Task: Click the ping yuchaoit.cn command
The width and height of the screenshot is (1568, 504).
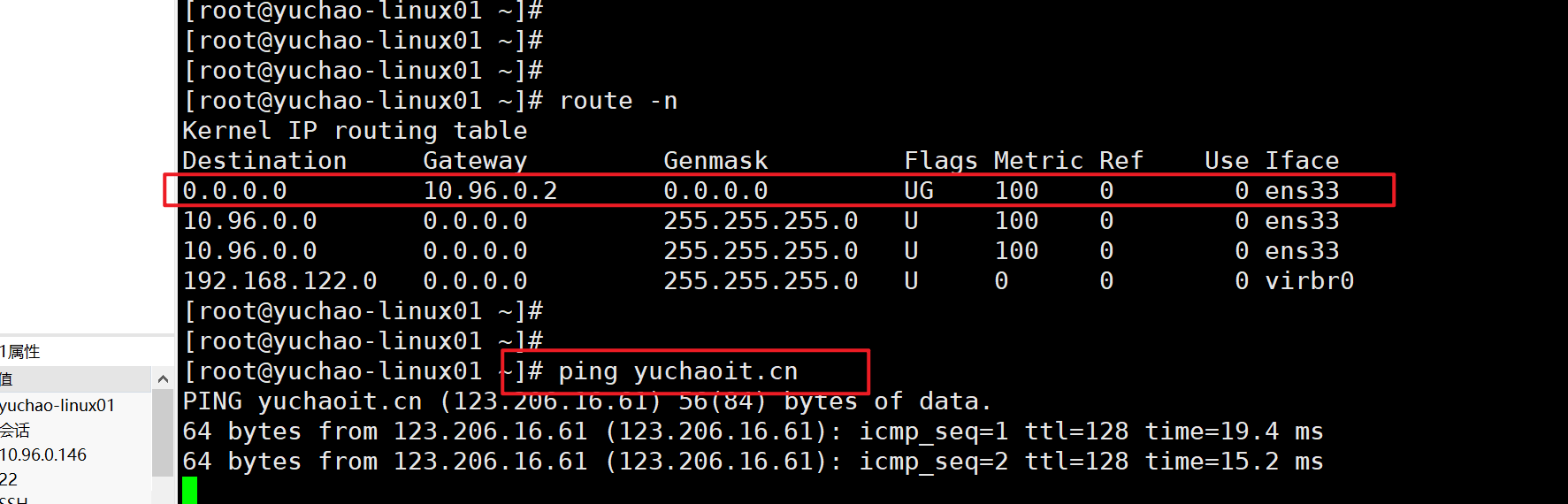Action: 677,371
